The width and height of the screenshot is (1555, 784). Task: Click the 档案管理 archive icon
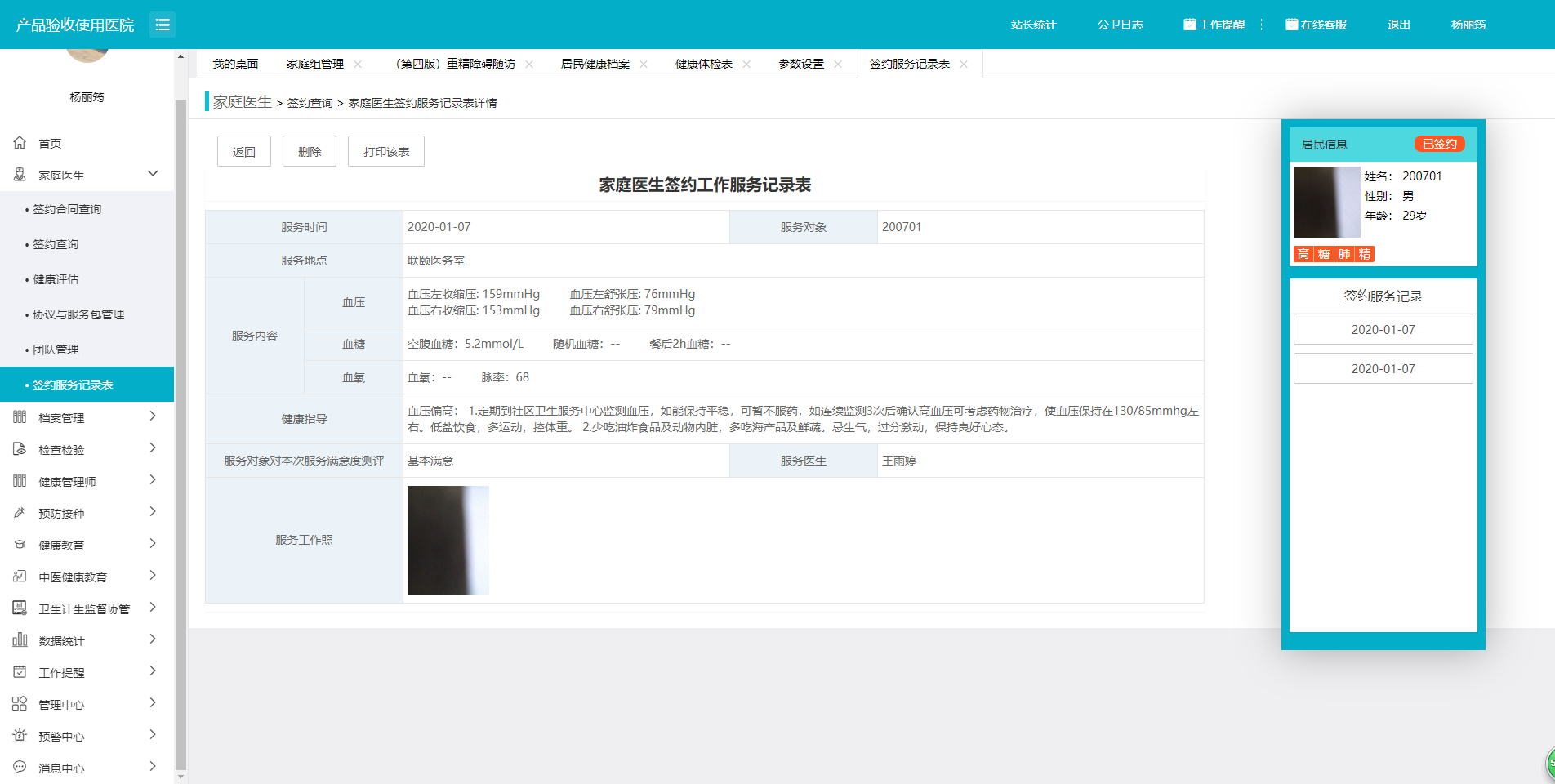[x=20, y=417]
